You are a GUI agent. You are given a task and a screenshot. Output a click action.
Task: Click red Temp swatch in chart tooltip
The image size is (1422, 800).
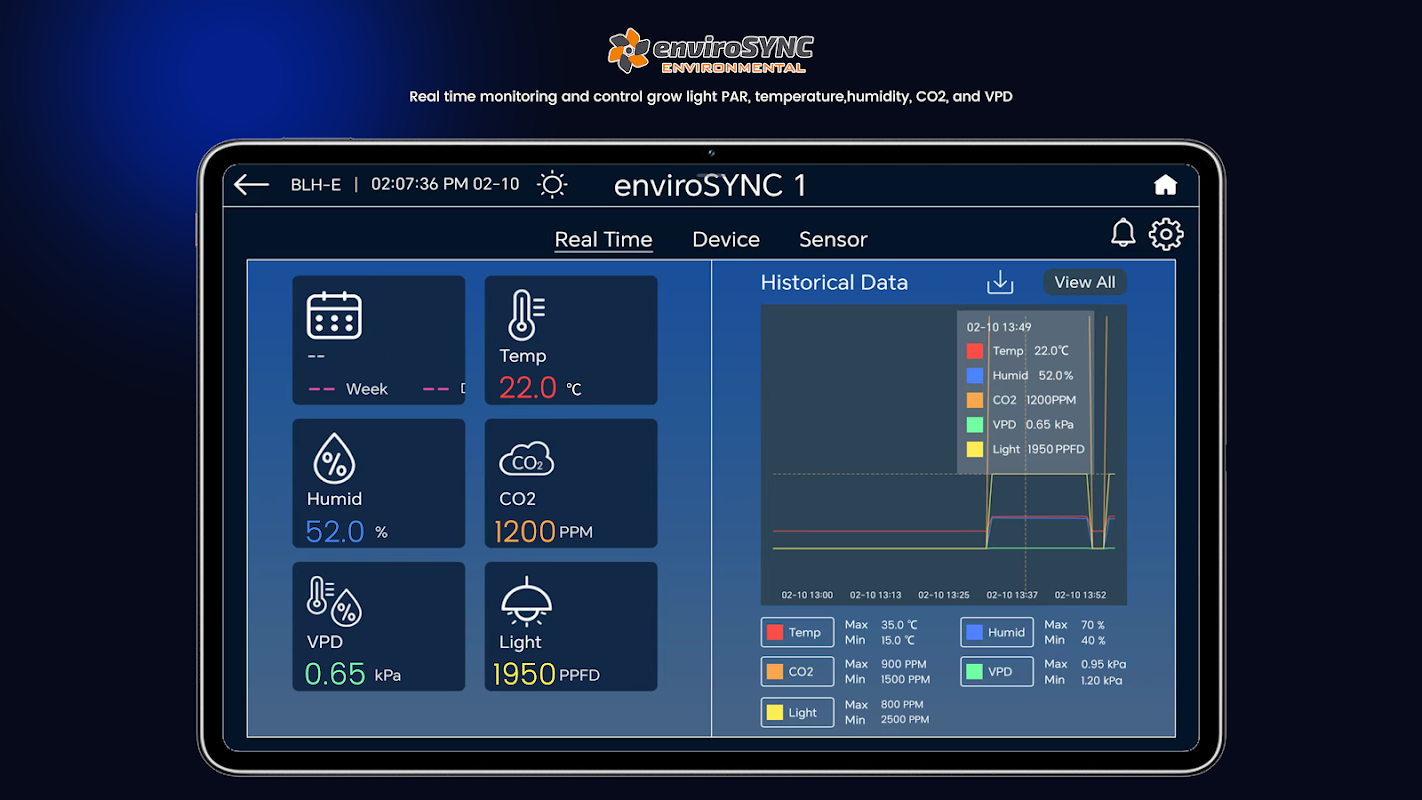[x=975, y=351]
